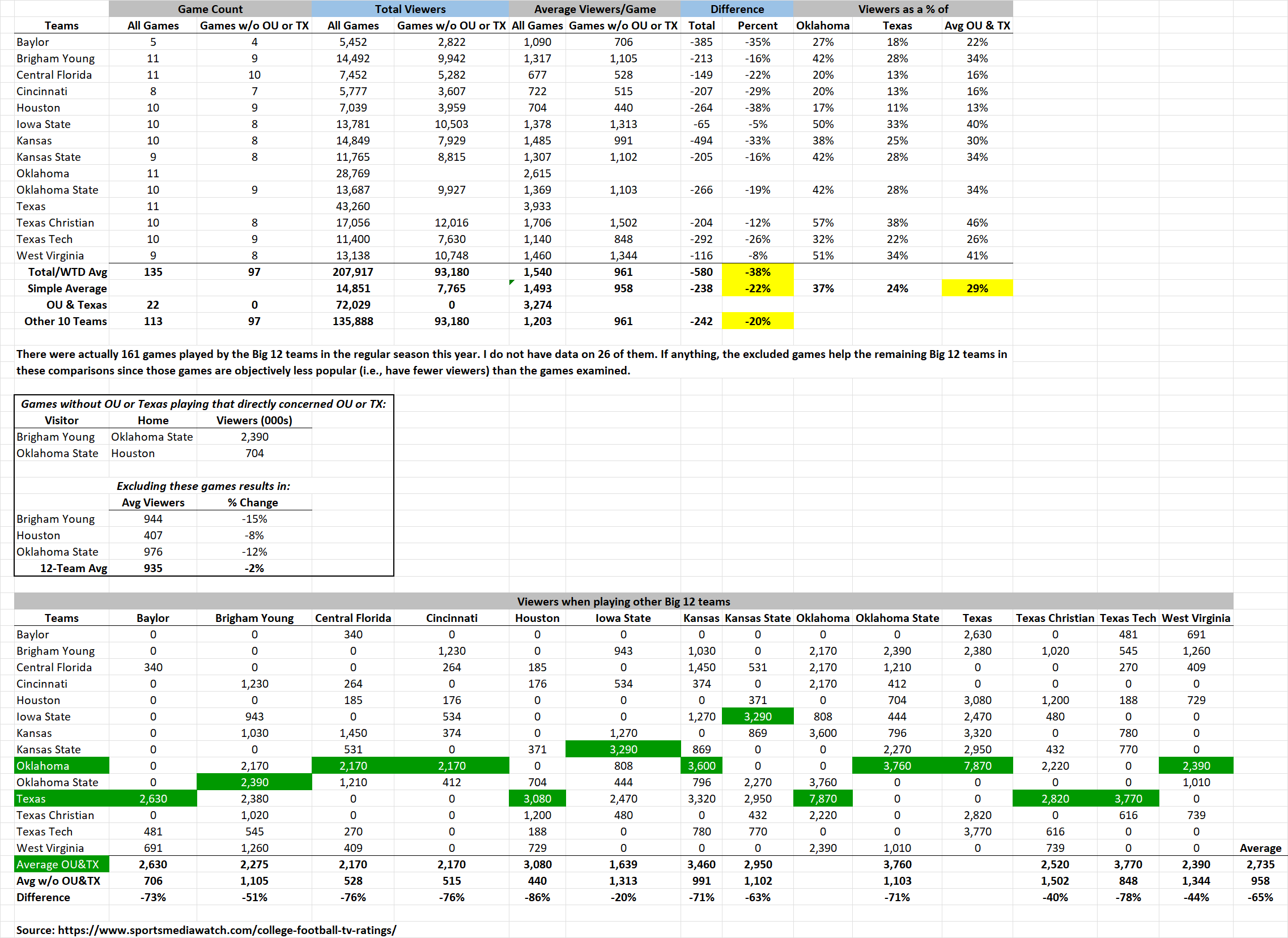Select green 3,290 cell in Iowa State row
Viewport: 1288px width, 938px height.
point(758,717)
